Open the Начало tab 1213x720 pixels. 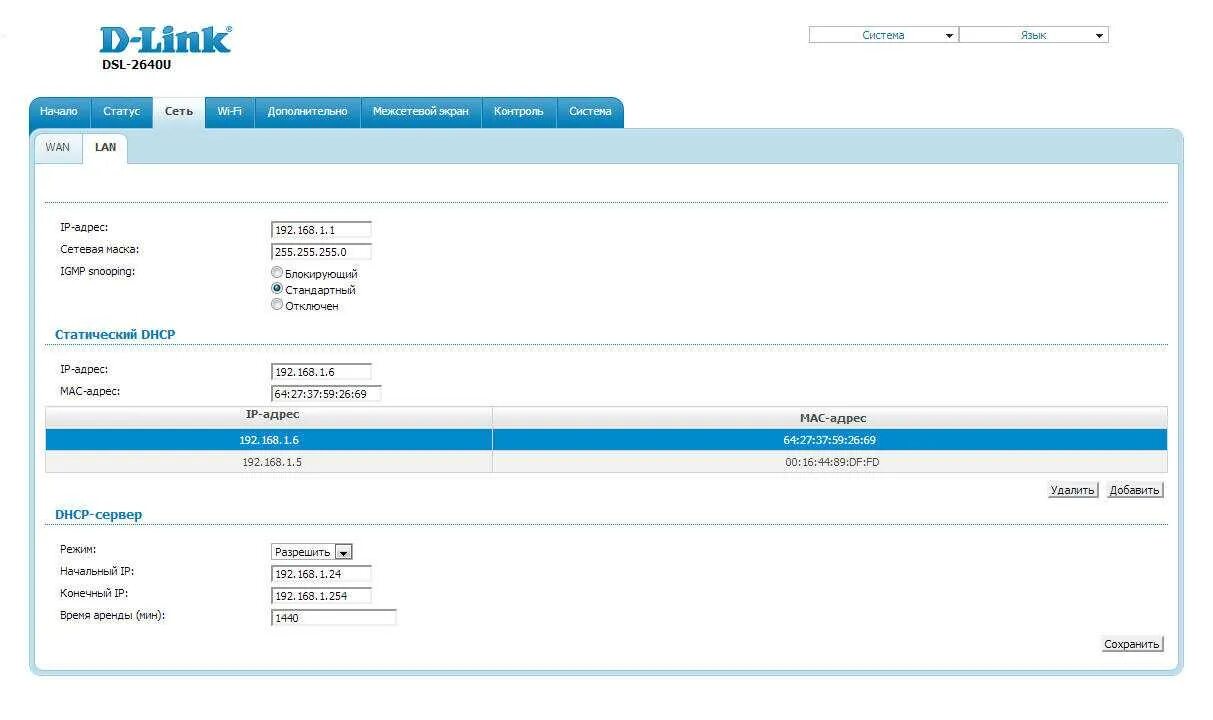point(59,112)
